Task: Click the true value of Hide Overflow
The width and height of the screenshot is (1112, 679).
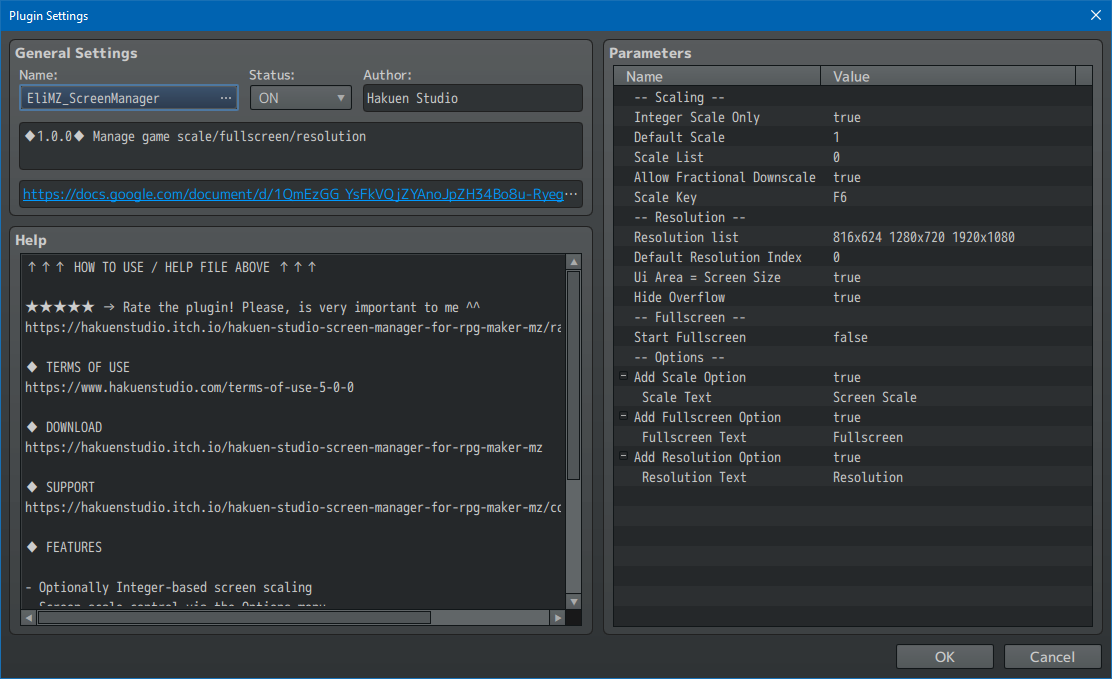Action: (x=847, y=297)
